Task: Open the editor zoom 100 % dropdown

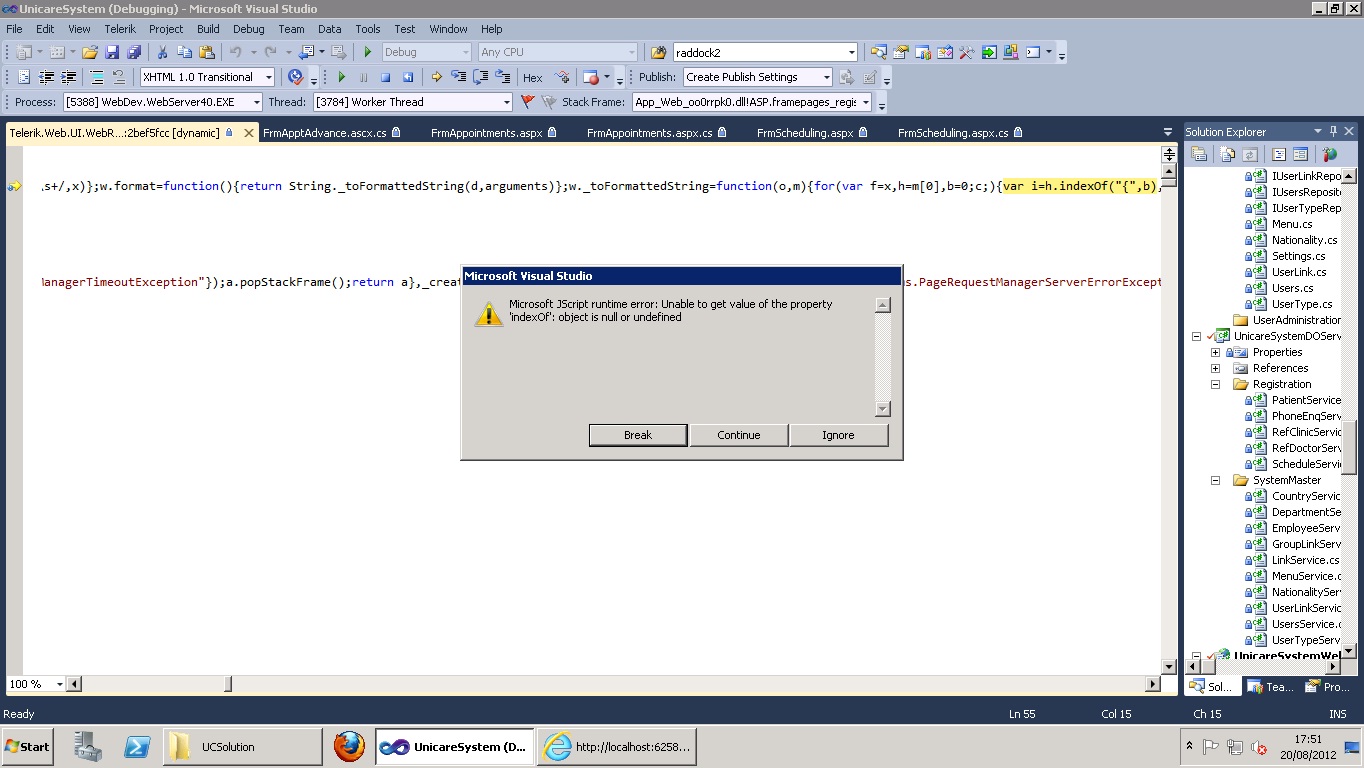Action: click(59, 684)
